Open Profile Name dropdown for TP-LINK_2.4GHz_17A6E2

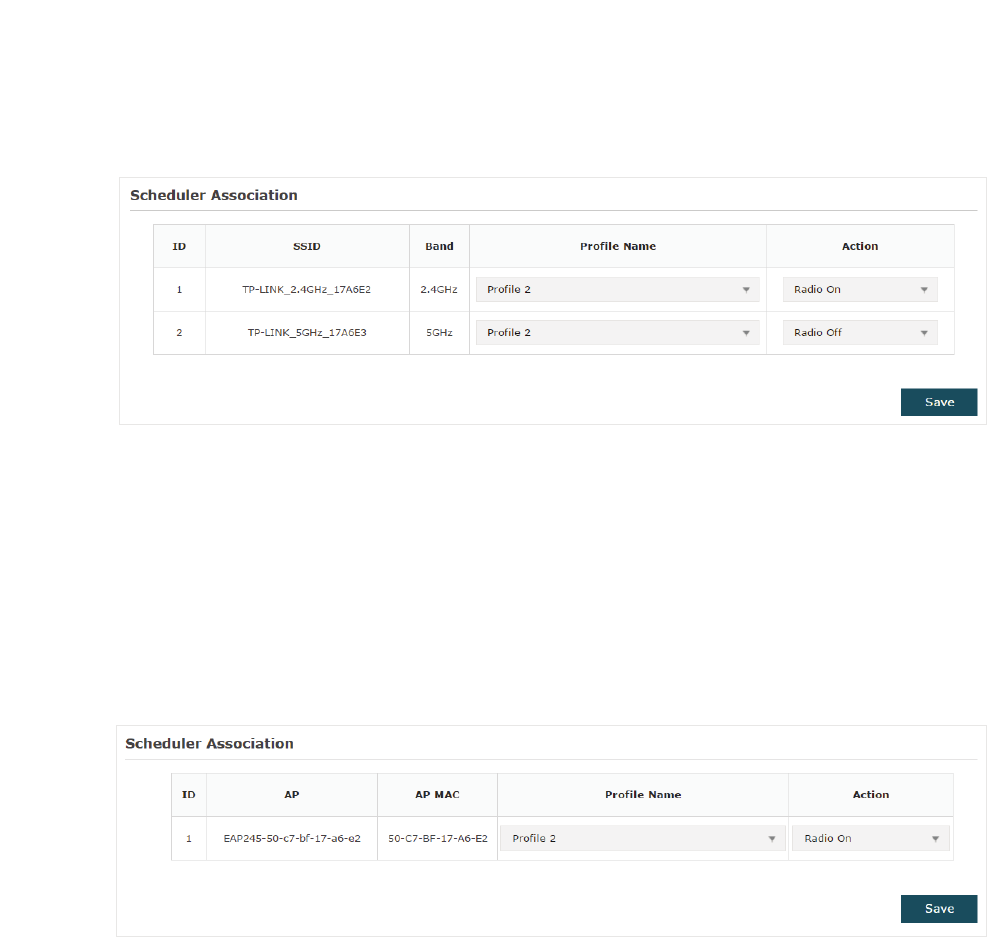pos(617,289)
